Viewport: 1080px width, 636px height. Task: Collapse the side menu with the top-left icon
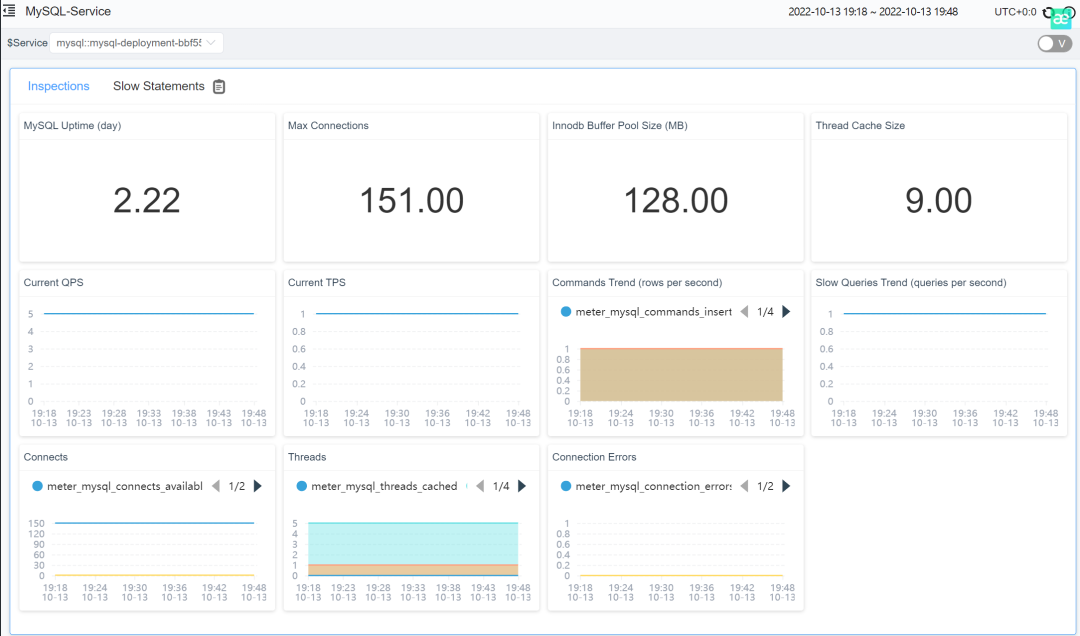(x=9, y=11)
